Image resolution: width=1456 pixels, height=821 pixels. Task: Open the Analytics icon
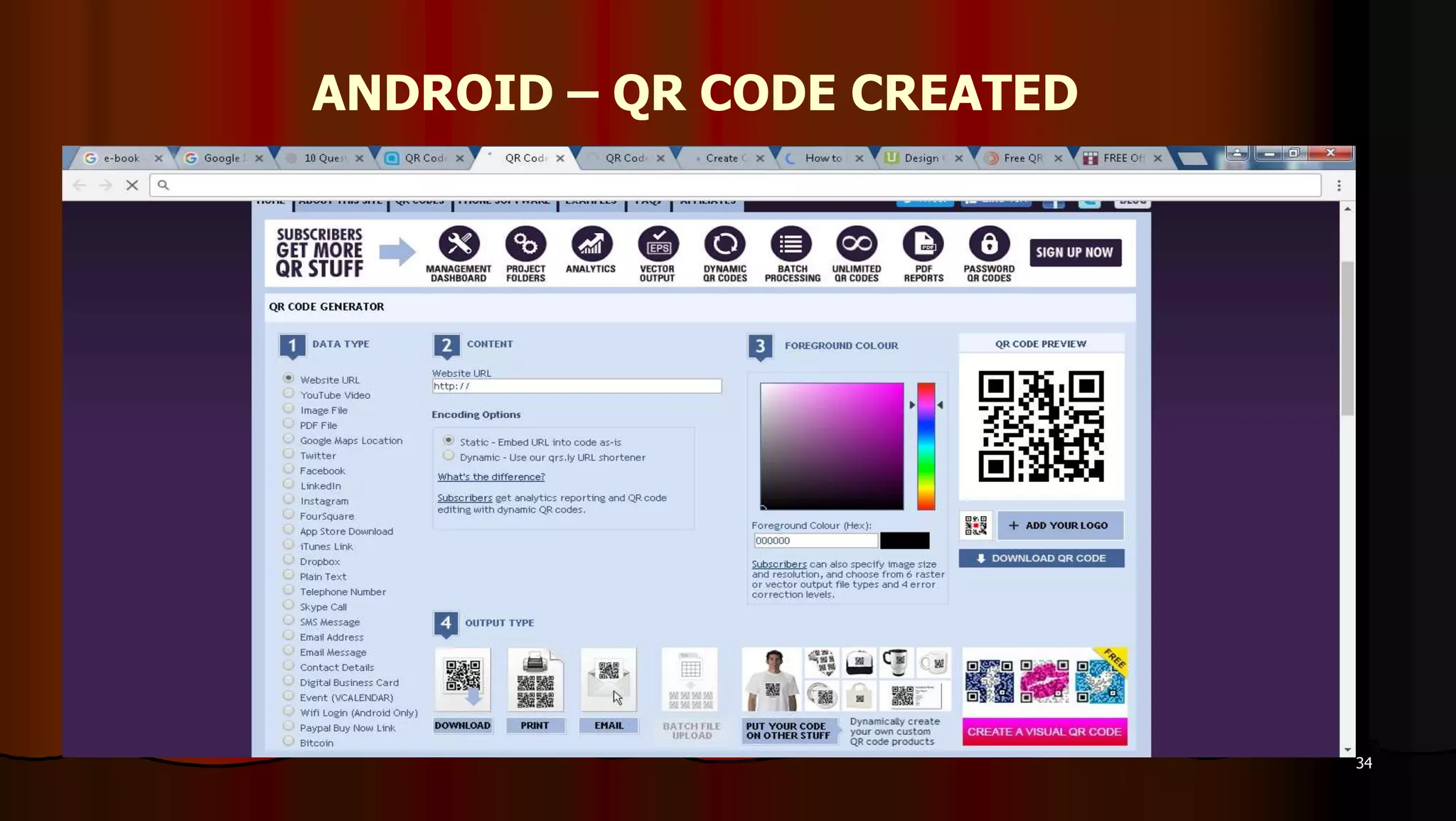(x=591, y=244)
